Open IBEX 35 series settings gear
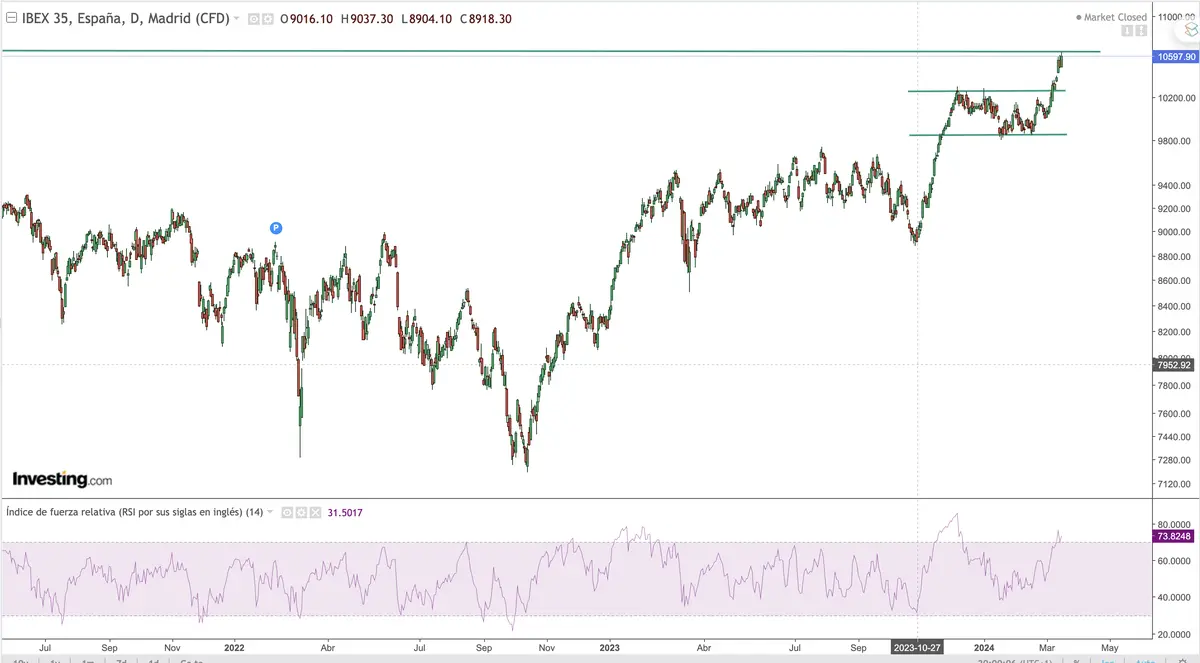This screenshot has height=663, width=1200. point(267,18)
